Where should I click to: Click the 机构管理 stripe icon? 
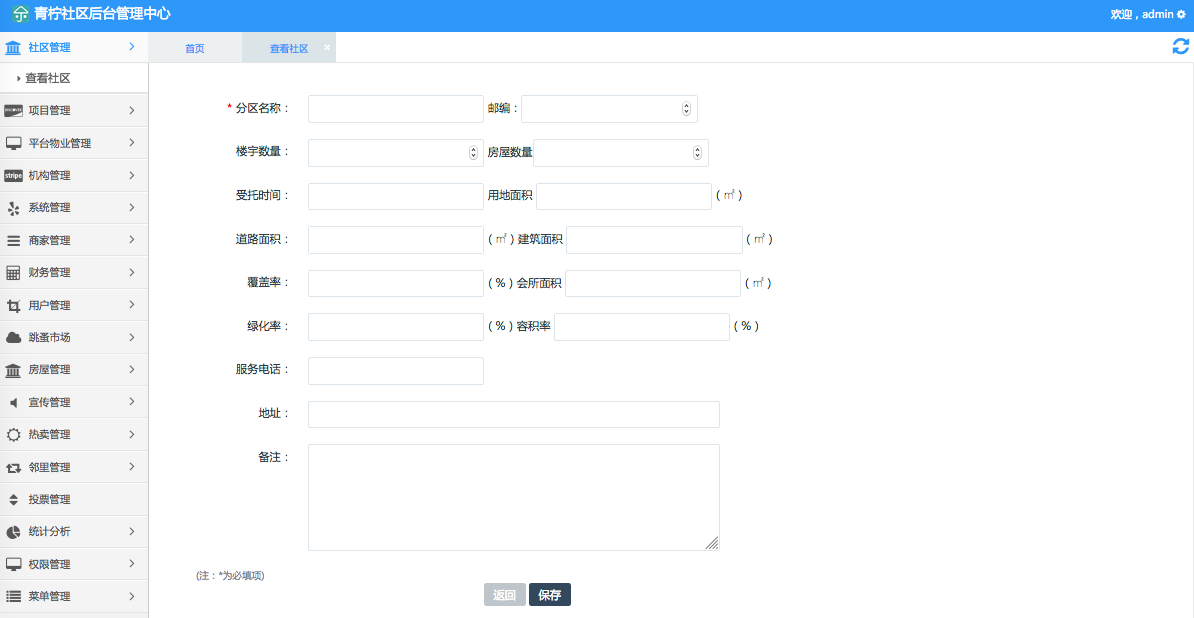tap(13, 175)
